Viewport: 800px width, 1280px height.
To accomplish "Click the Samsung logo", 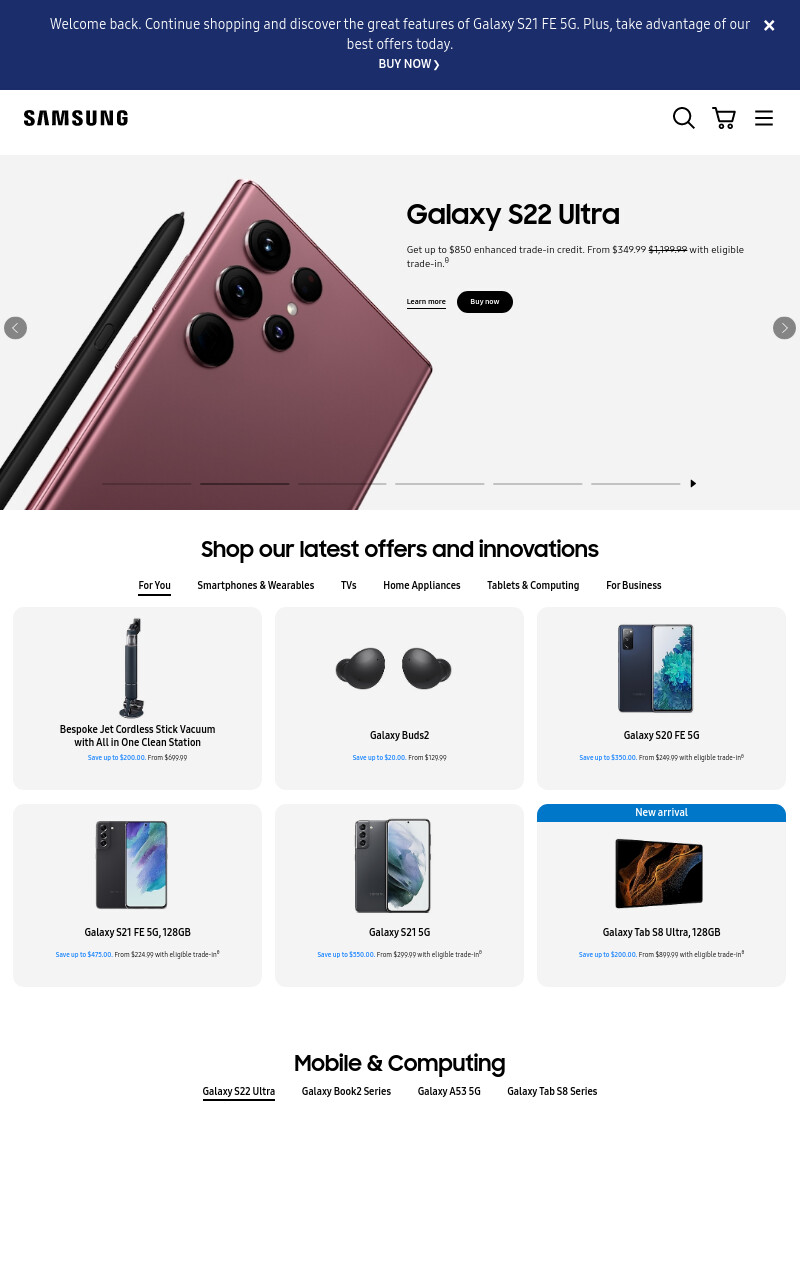I will tap(76, 118).
